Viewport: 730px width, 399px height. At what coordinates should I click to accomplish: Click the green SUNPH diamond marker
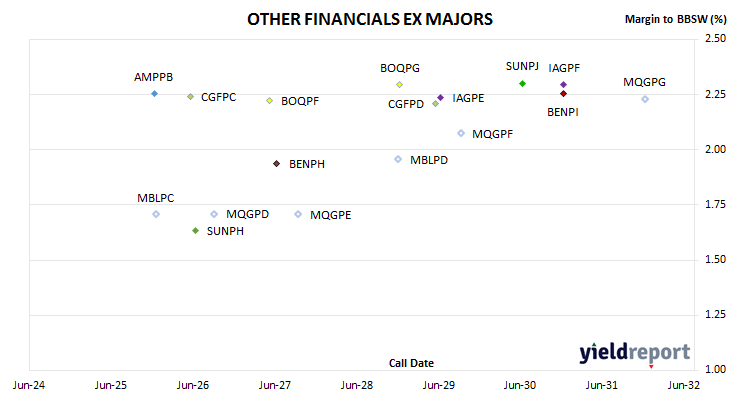196,230
